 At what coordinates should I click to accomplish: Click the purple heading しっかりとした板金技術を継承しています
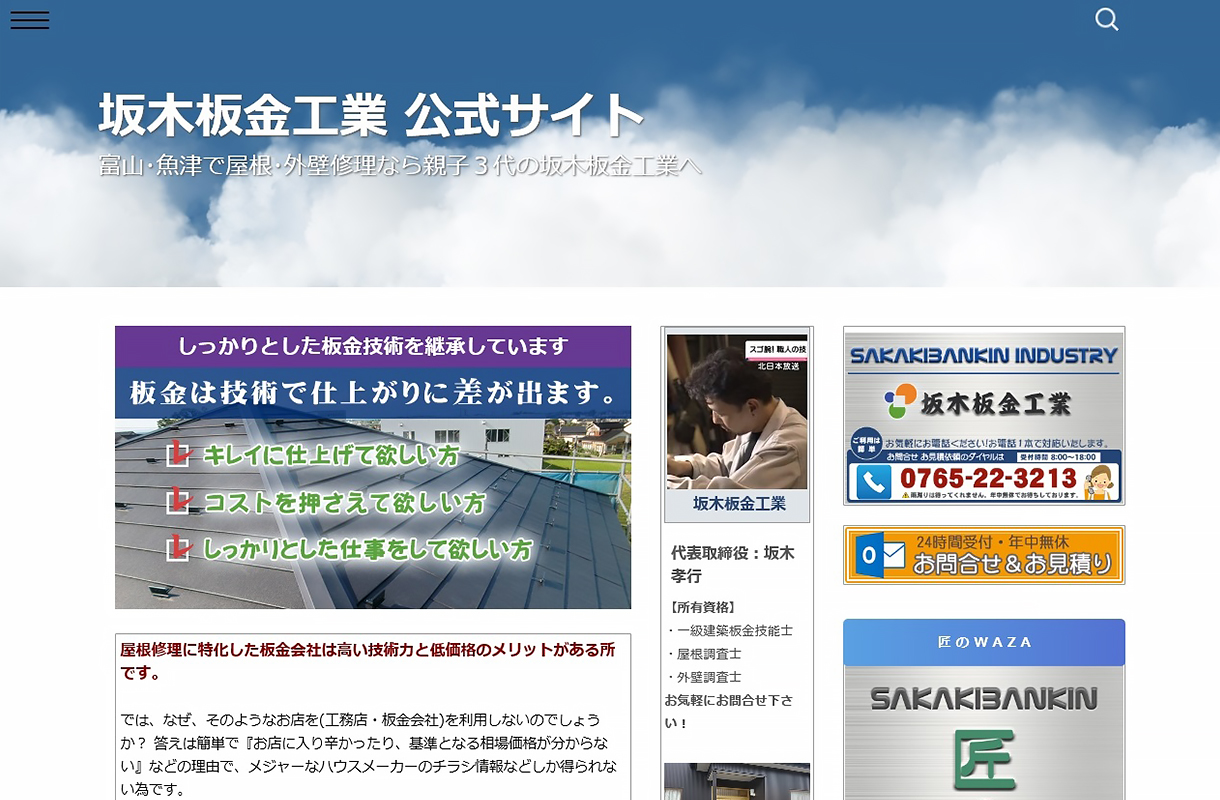373,346
